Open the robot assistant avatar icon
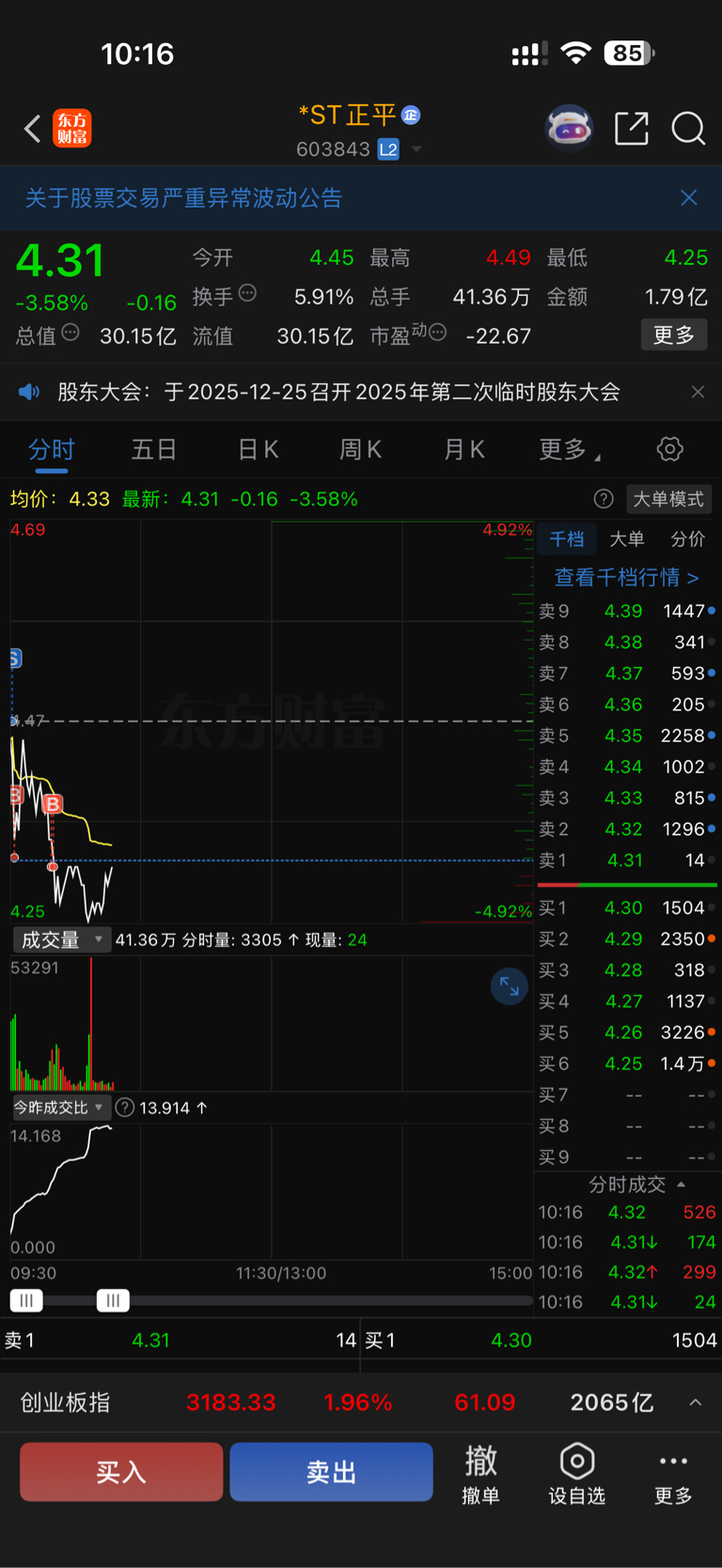Screen dimensions: 722x1568 (570, 128)
